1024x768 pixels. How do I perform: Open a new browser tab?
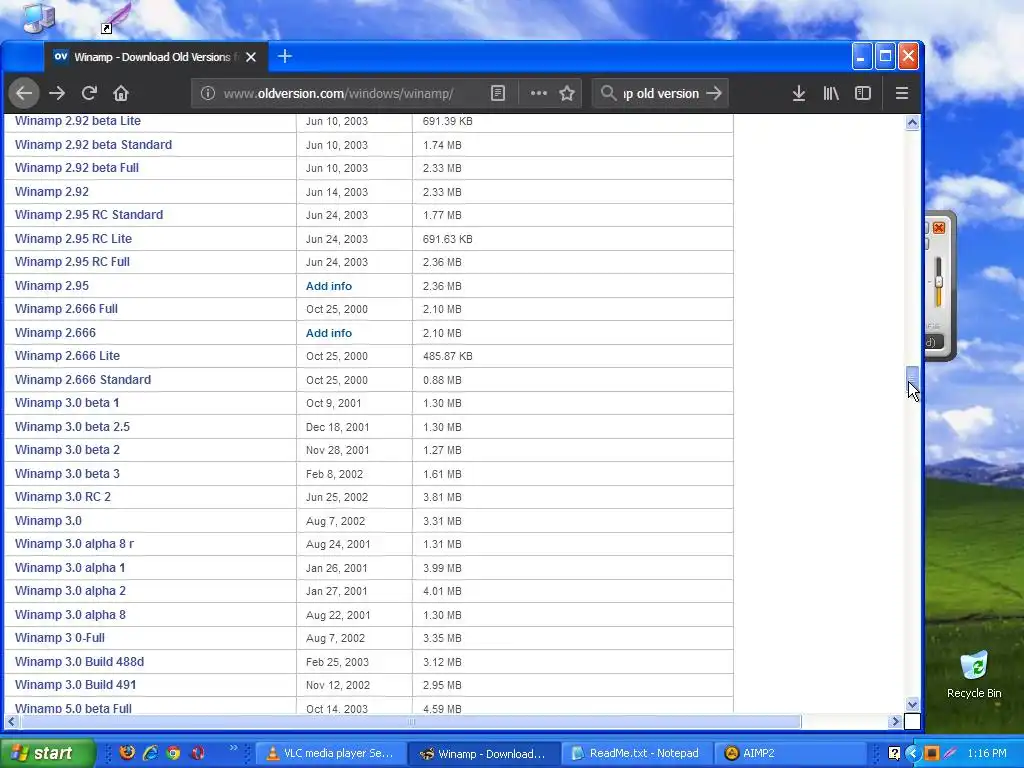(x=285, y=57)
